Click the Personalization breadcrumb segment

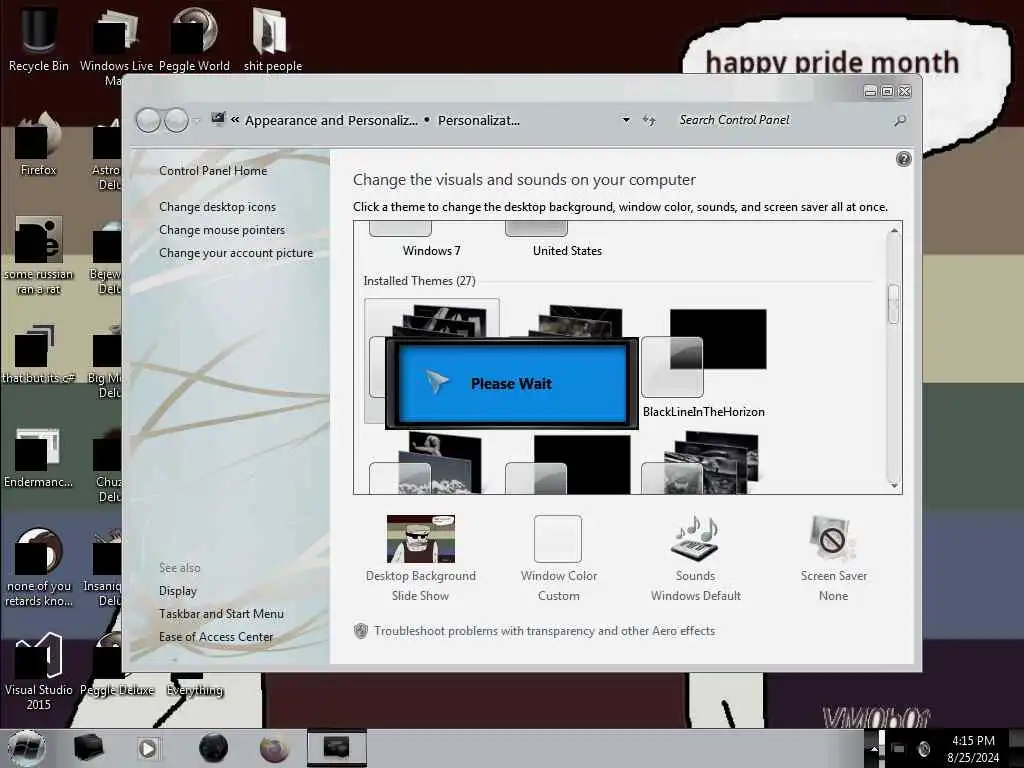479,120
